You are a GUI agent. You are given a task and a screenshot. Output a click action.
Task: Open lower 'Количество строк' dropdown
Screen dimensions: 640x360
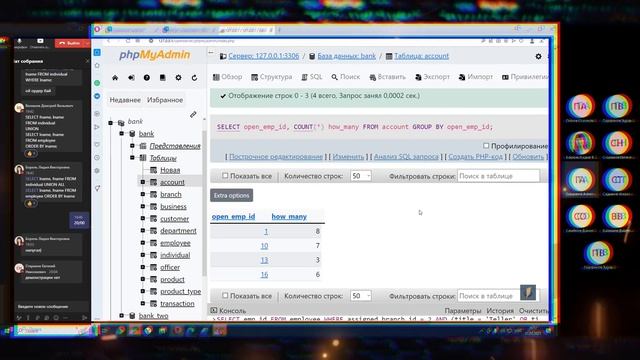(360, 296)
